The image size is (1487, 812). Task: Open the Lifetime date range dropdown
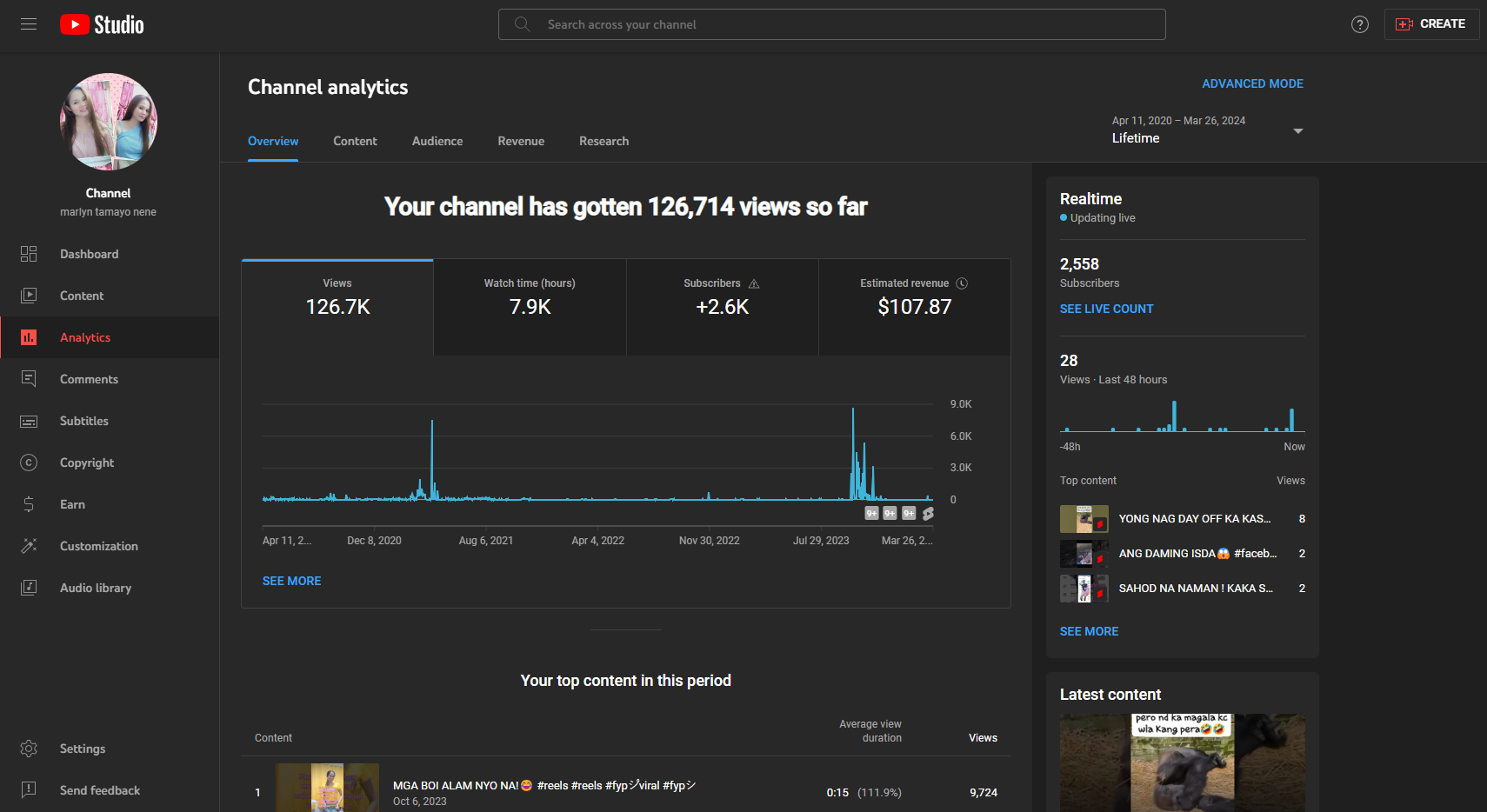[1208, 130]
